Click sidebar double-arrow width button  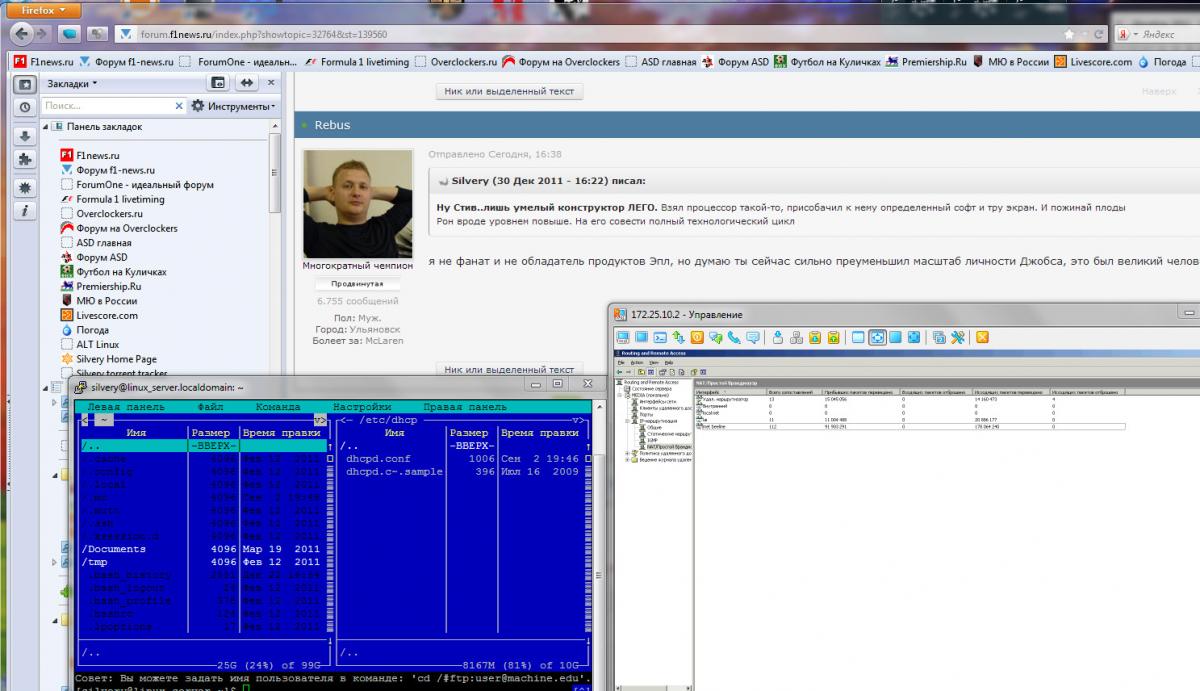[246, 83]
